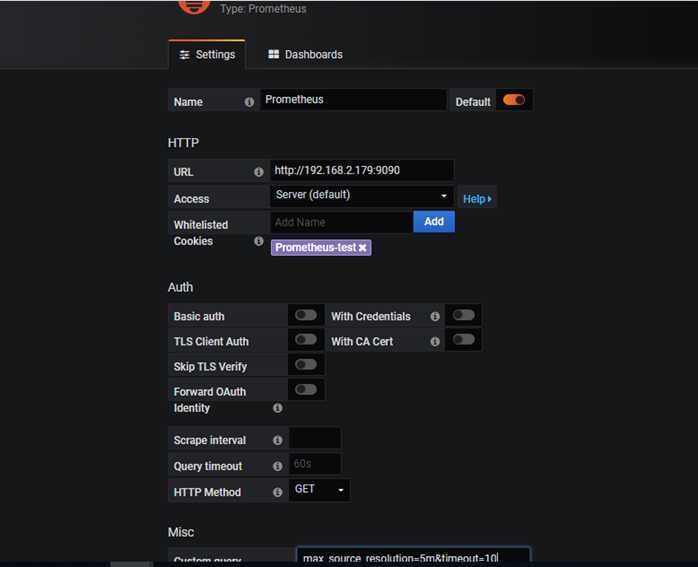Focus the Name input field

point(353,100)
